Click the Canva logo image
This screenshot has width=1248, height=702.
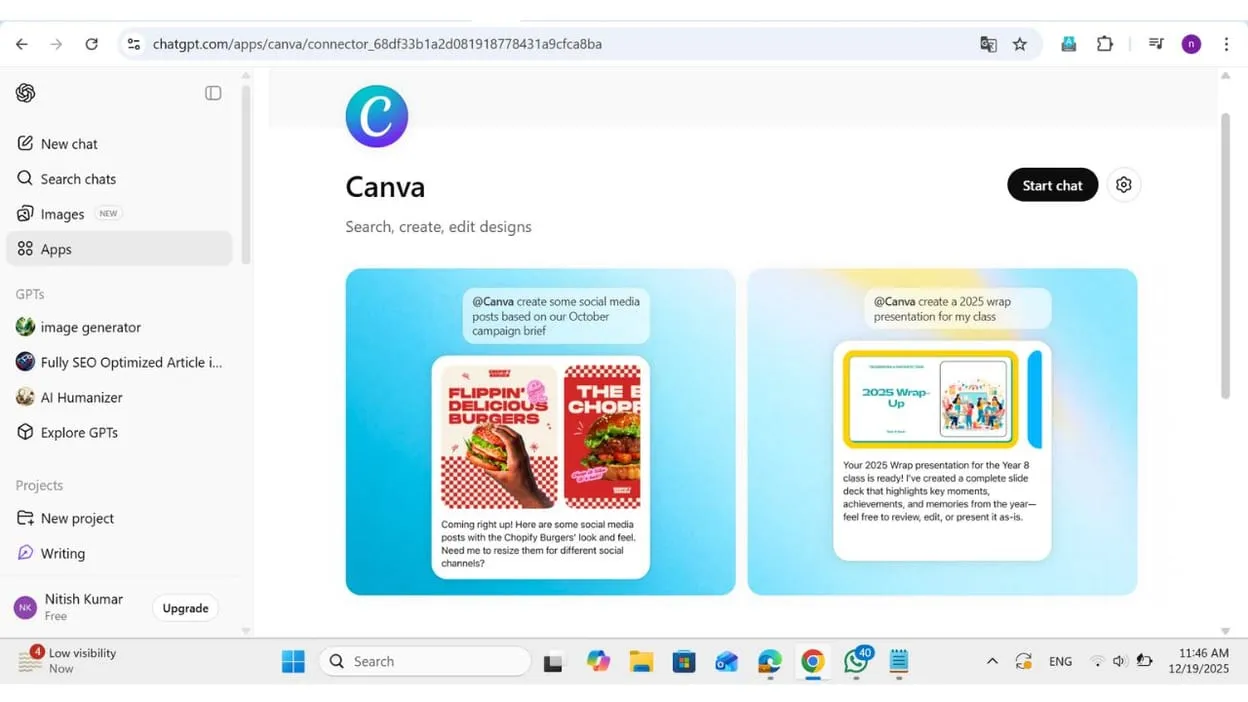377,116
